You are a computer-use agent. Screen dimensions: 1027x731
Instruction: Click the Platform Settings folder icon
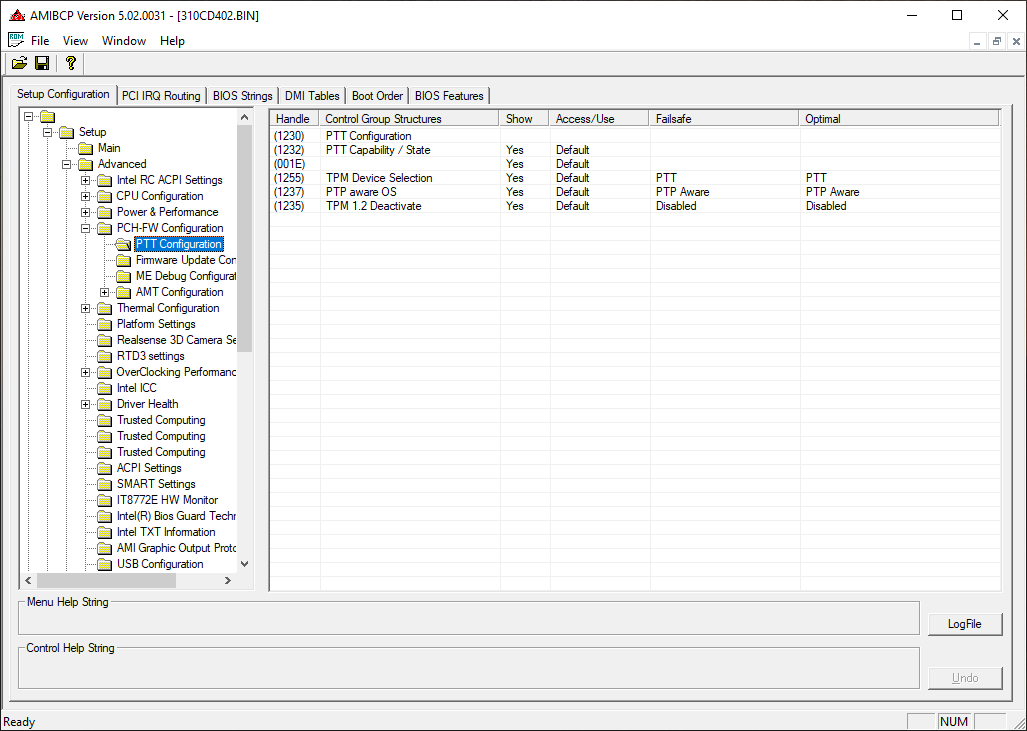click(x=105, y=324)
